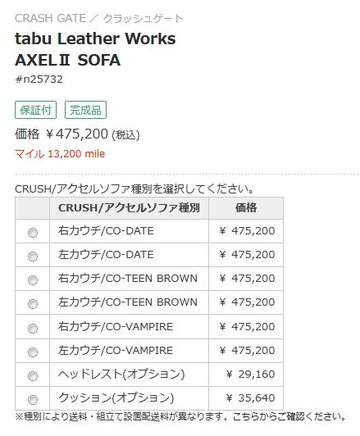The image size is (360, 436).
Task: Click the tabu Leather Works AXELⅡ SOFA title
Action: pos(95,49)
